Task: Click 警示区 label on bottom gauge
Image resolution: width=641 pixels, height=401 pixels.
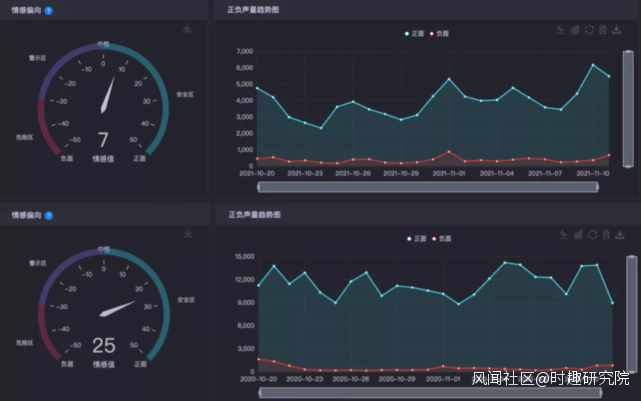Action: [x=38, y=263]
